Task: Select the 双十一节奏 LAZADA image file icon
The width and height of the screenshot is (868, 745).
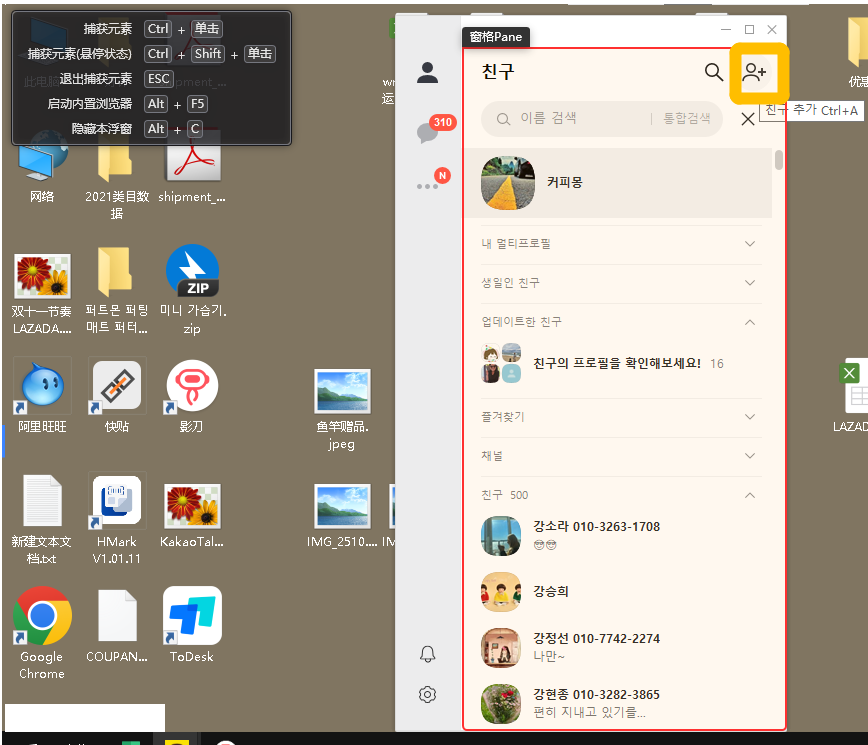Action: 42,294
